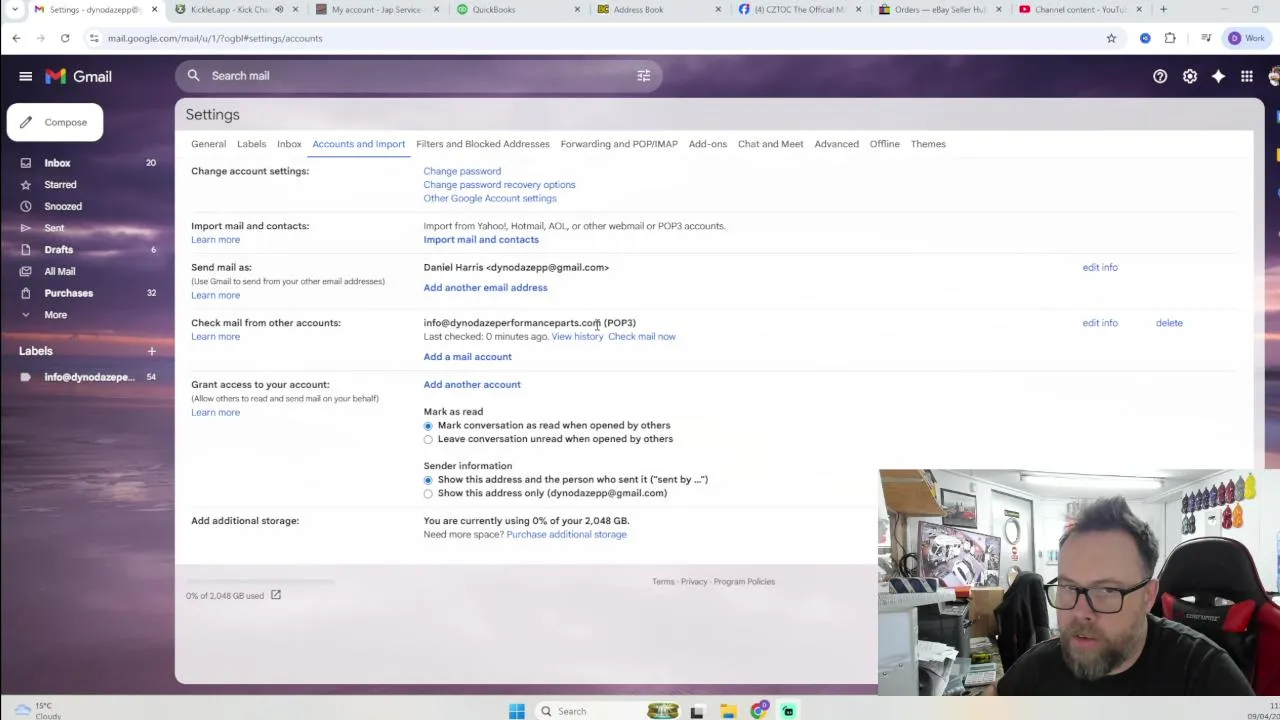This screenshot has height=720, width=1280.
Task: Open Other Google Account settings link
Action: [489, 198]
